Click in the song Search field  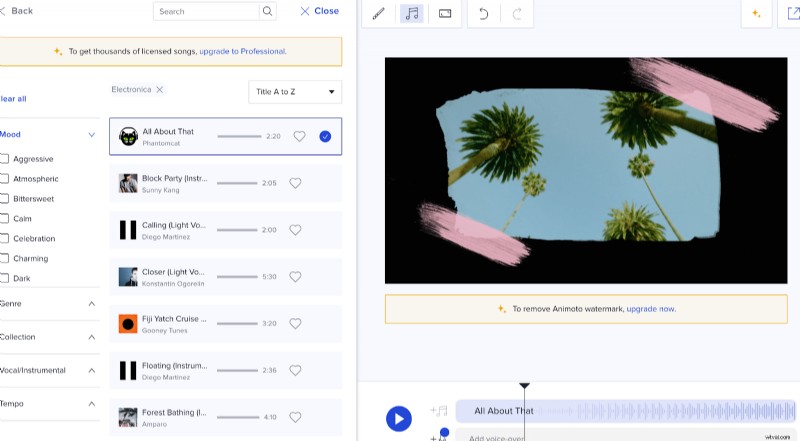point(206,11)
